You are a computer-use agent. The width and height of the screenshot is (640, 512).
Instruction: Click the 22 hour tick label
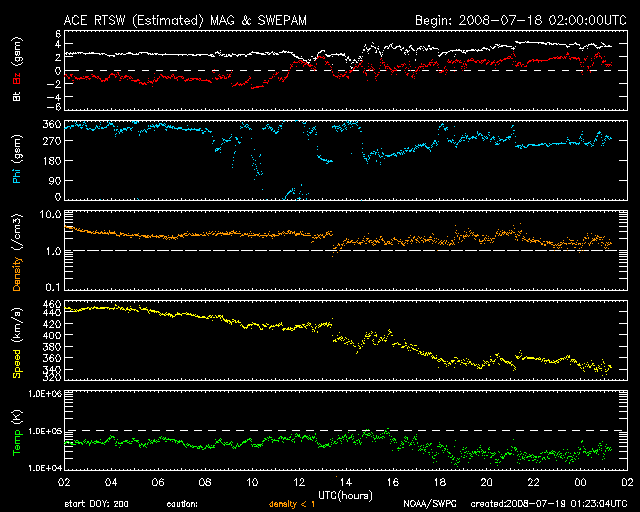[x=533, y=483]
